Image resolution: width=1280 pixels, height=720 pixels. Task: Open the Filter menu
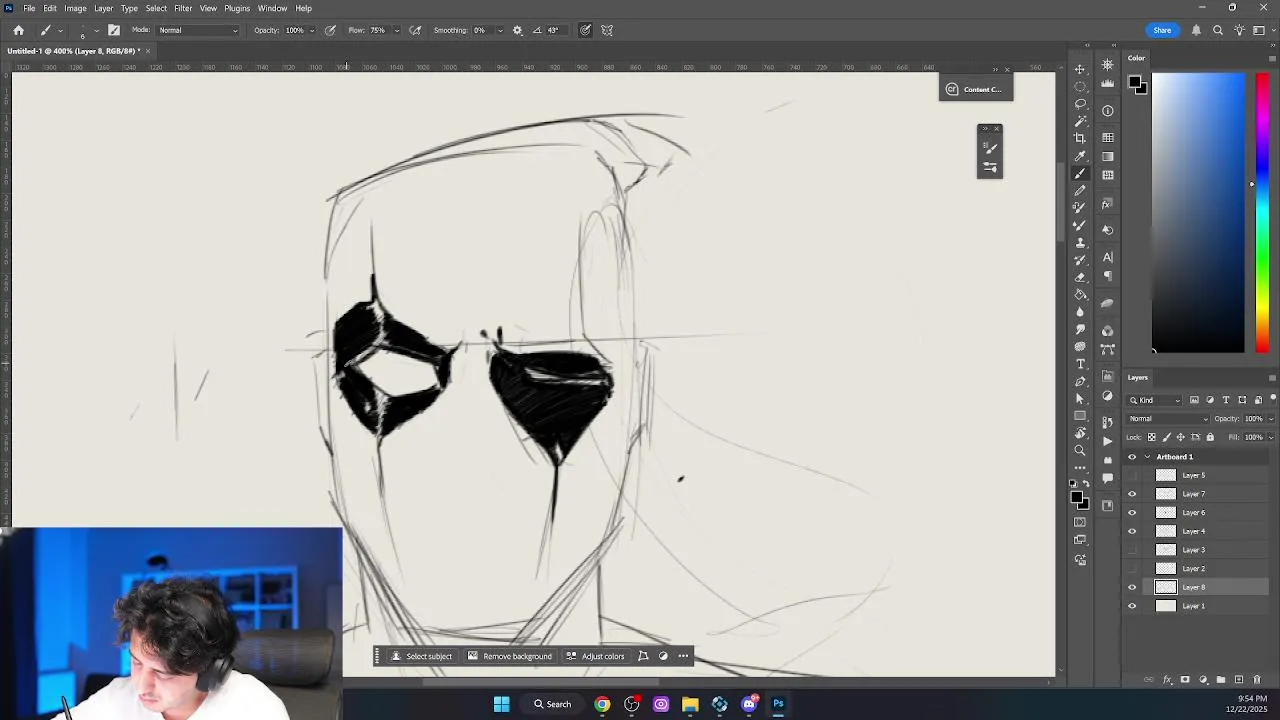click(183, 8)
